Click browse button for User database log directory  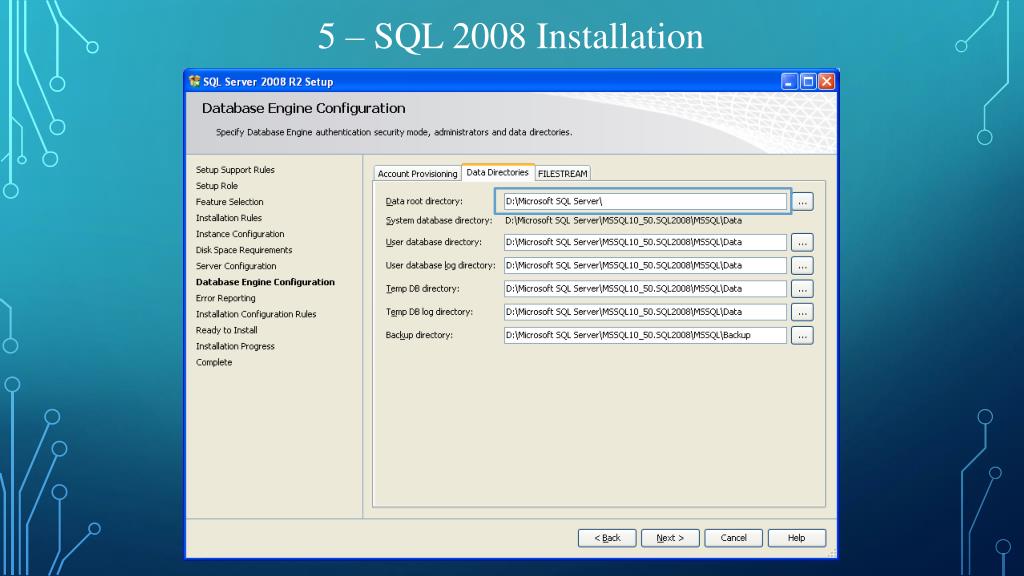802,265
